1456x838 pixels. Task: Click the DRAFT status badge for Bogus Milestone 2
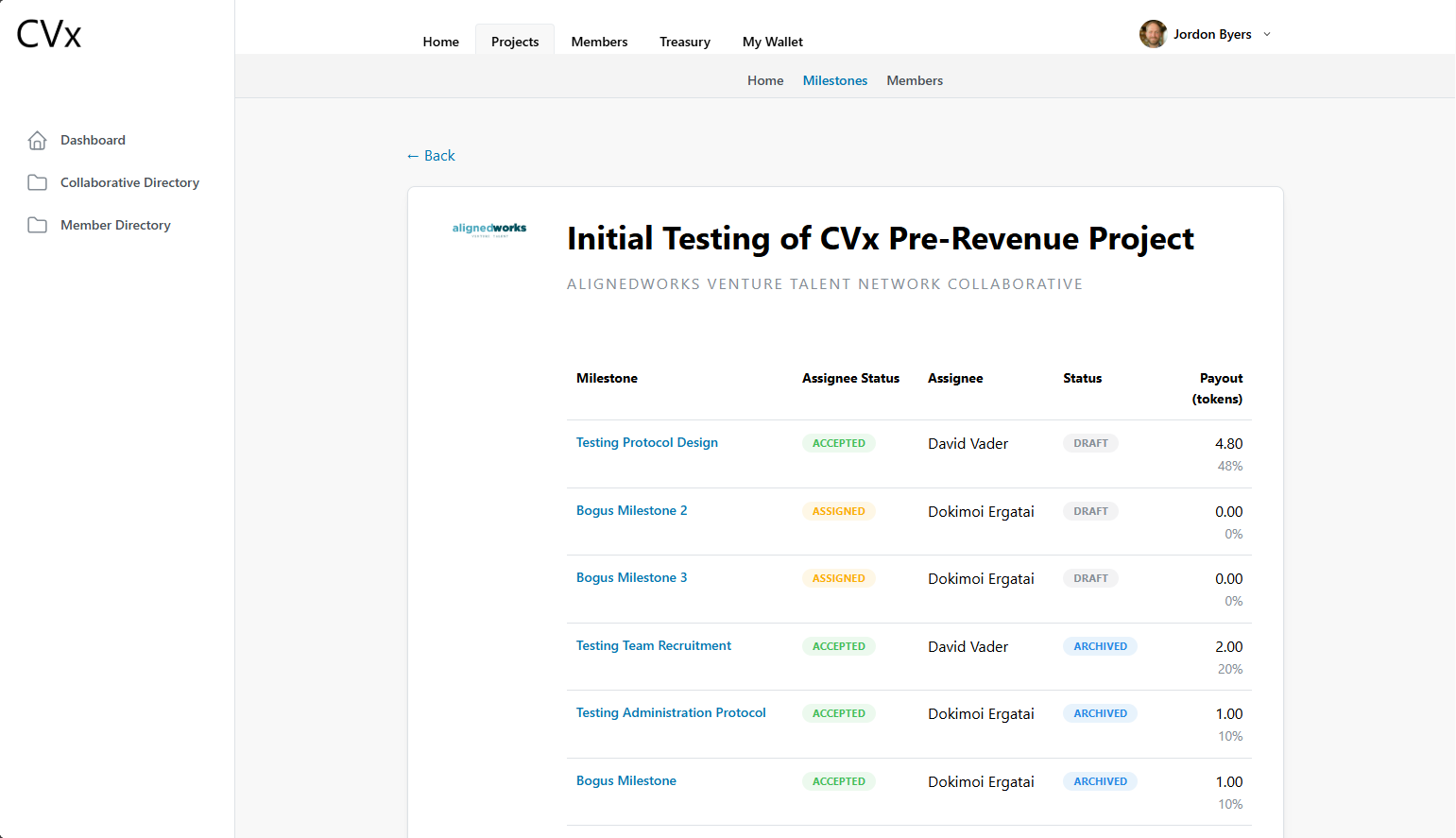(x=1090, y=510)
